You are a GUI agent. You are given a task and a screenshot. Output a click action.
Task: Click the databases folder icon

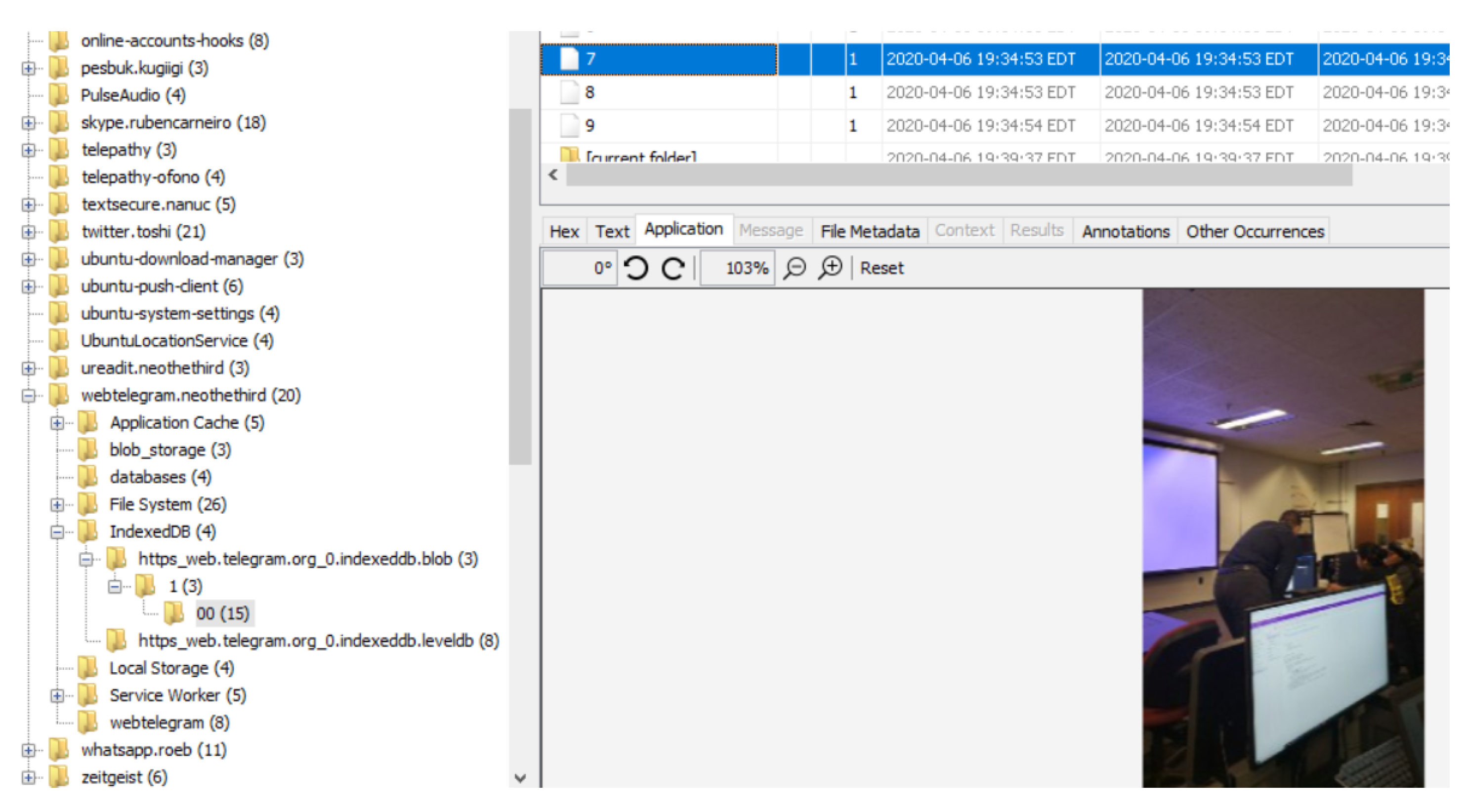(88, 478)
